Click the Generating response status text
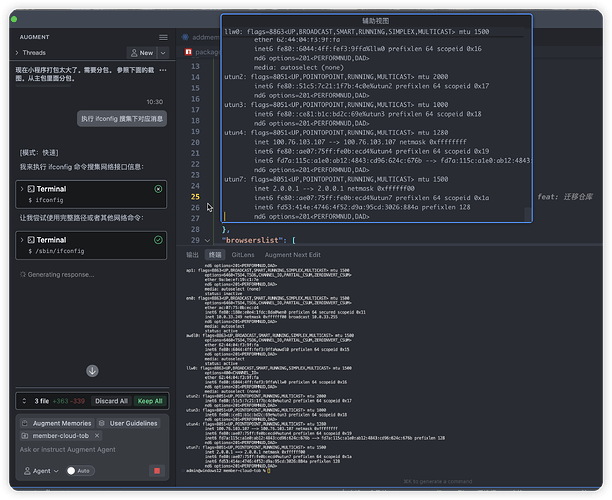The height and width of the screenshot is (500, 612). coord(61,275)
